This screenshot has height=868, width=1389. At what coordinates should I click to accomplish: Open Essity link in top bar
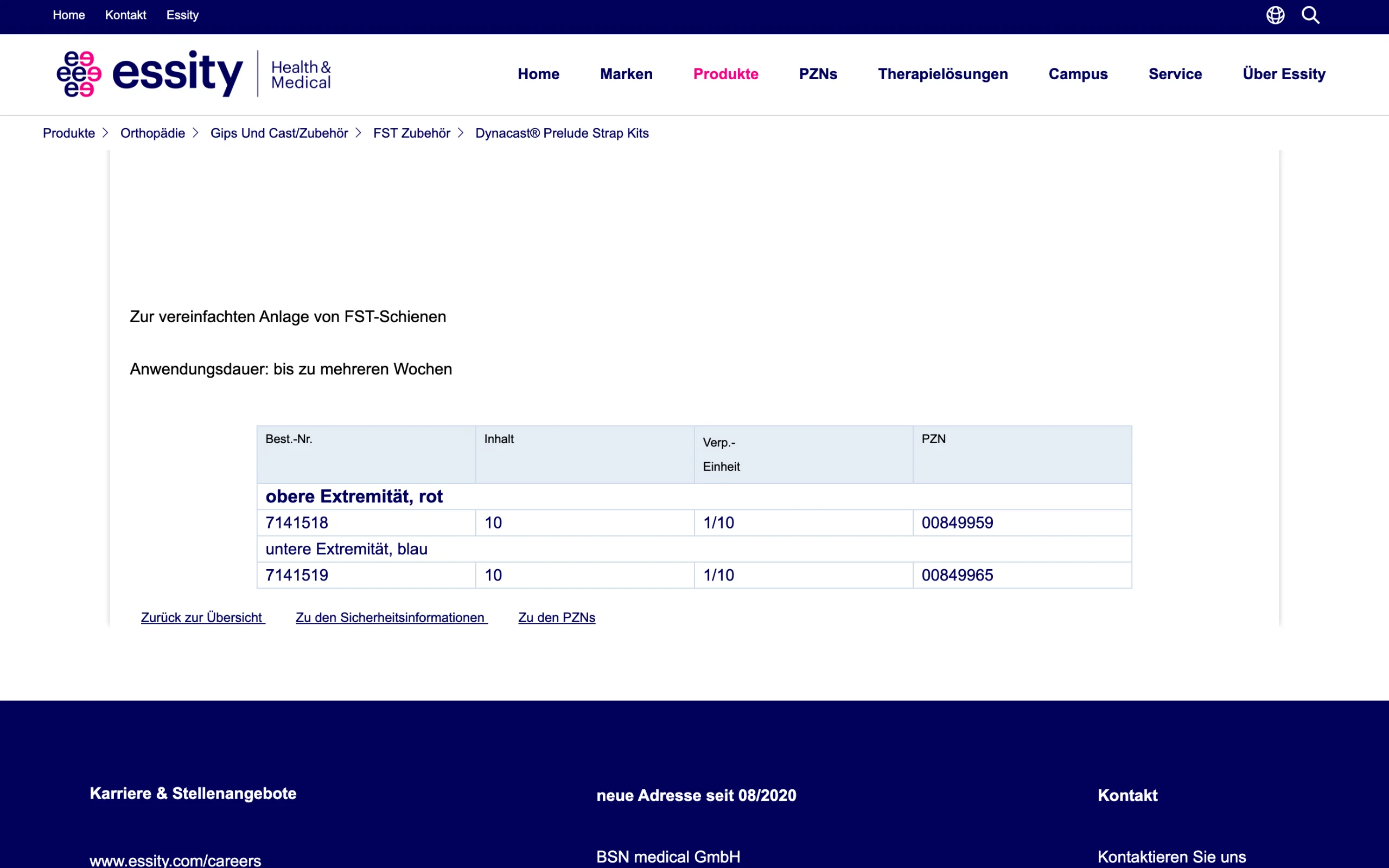click(182, 15)
